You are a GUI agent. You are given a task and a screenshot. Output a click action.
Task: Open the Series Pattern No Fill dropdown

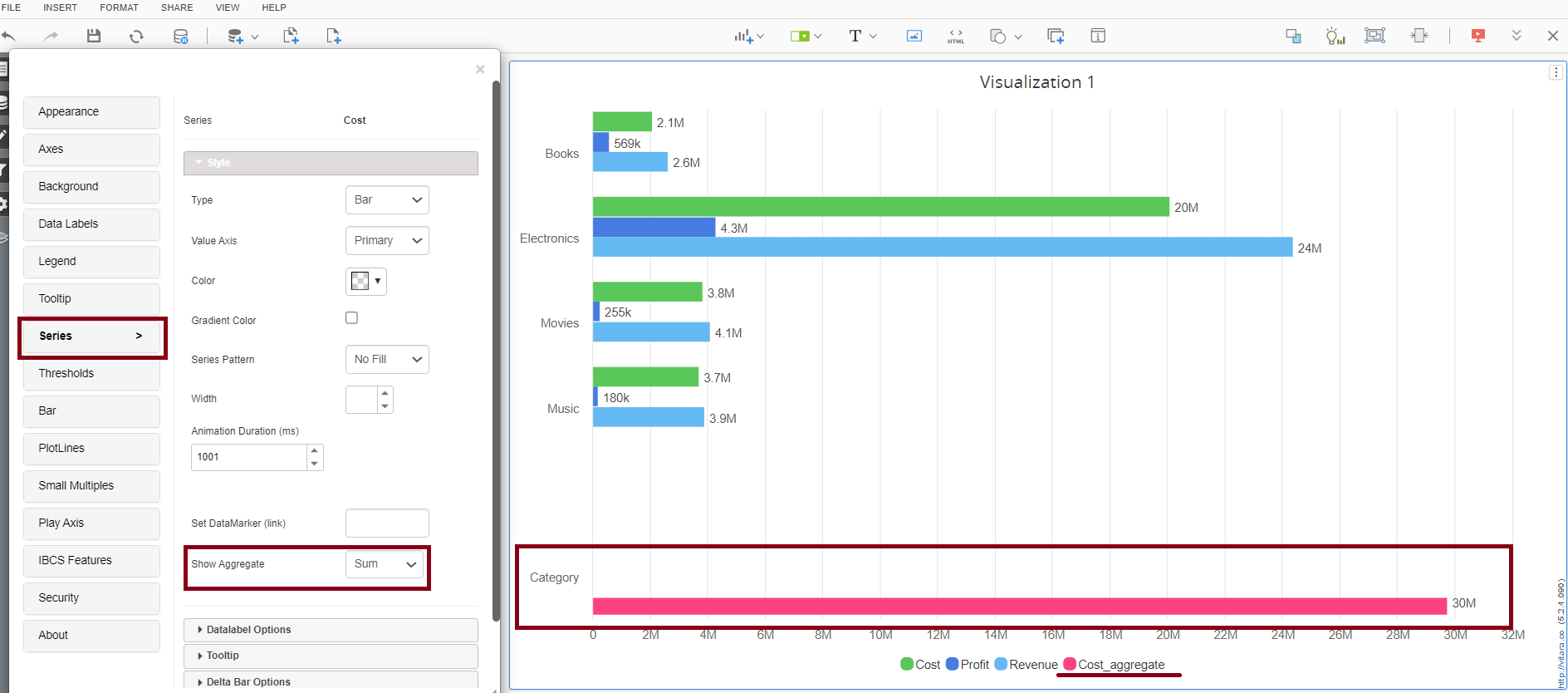point(387,359)
